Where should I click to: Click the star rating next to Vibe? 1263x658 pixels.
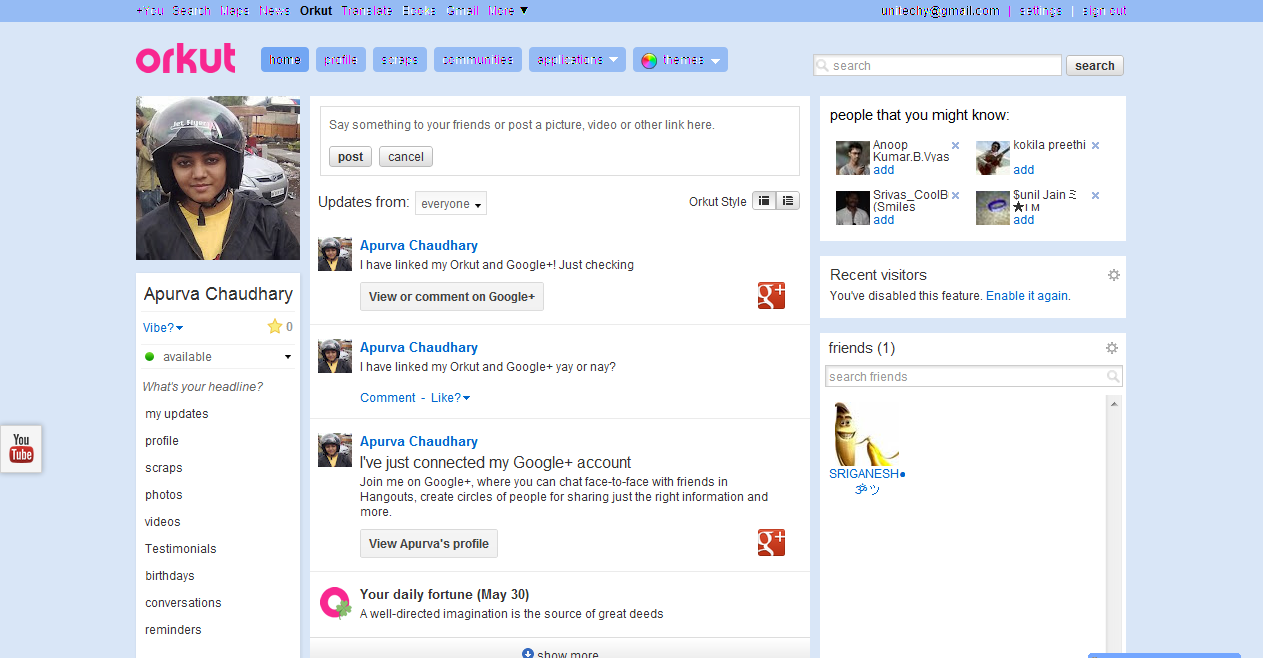pos(274,326)
